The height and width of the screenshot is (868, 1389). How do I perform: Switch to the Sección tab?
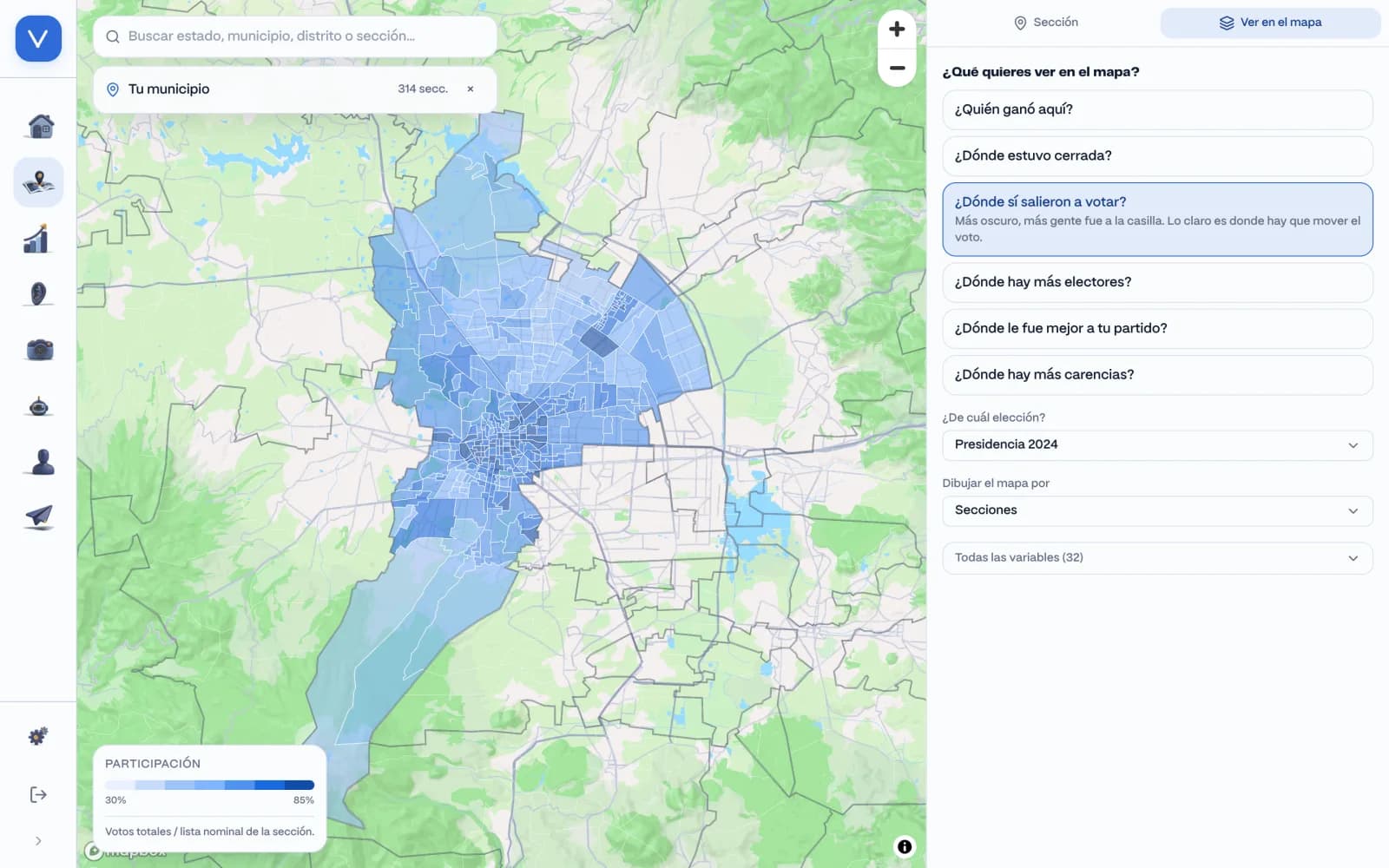(1046, 23)
